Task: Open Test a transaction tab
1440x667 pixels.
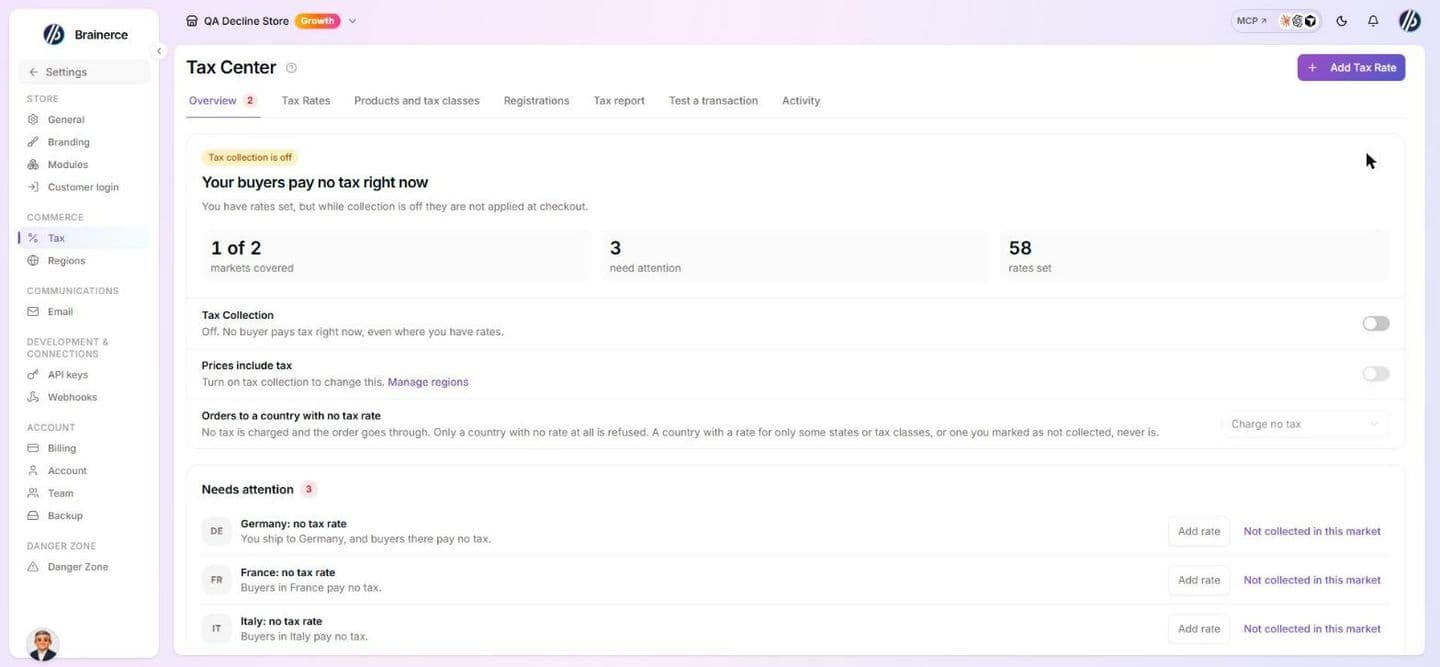Action: coord(714,101)
